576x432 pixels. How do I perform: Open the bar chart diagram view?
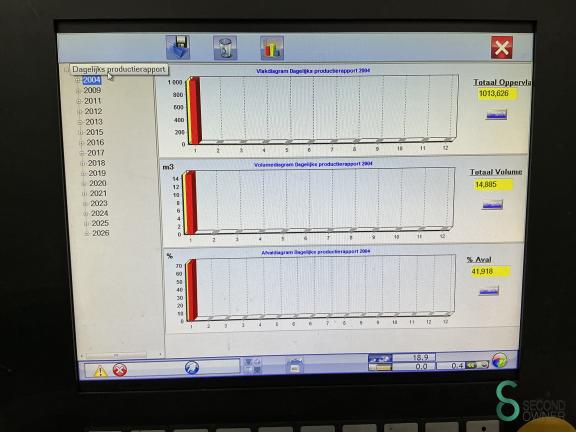272,48
